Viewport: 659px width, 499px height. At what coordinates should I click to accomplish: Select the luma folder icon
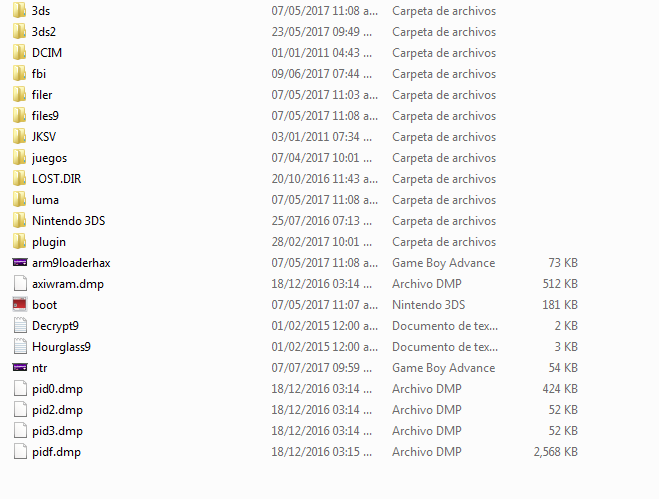(20, 200)
